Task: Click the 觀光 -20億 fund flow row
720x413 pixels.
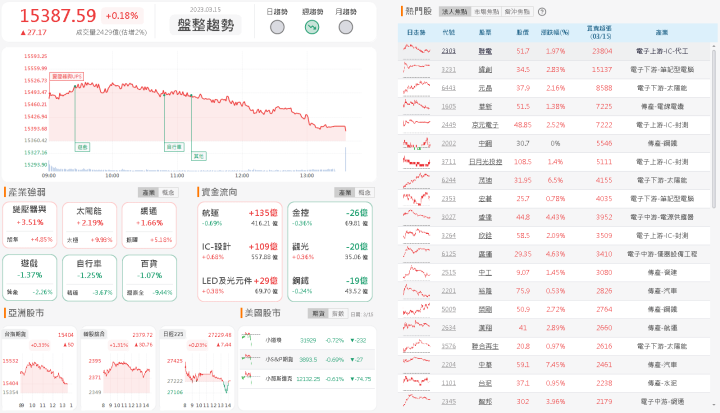Action: point(330,251)
